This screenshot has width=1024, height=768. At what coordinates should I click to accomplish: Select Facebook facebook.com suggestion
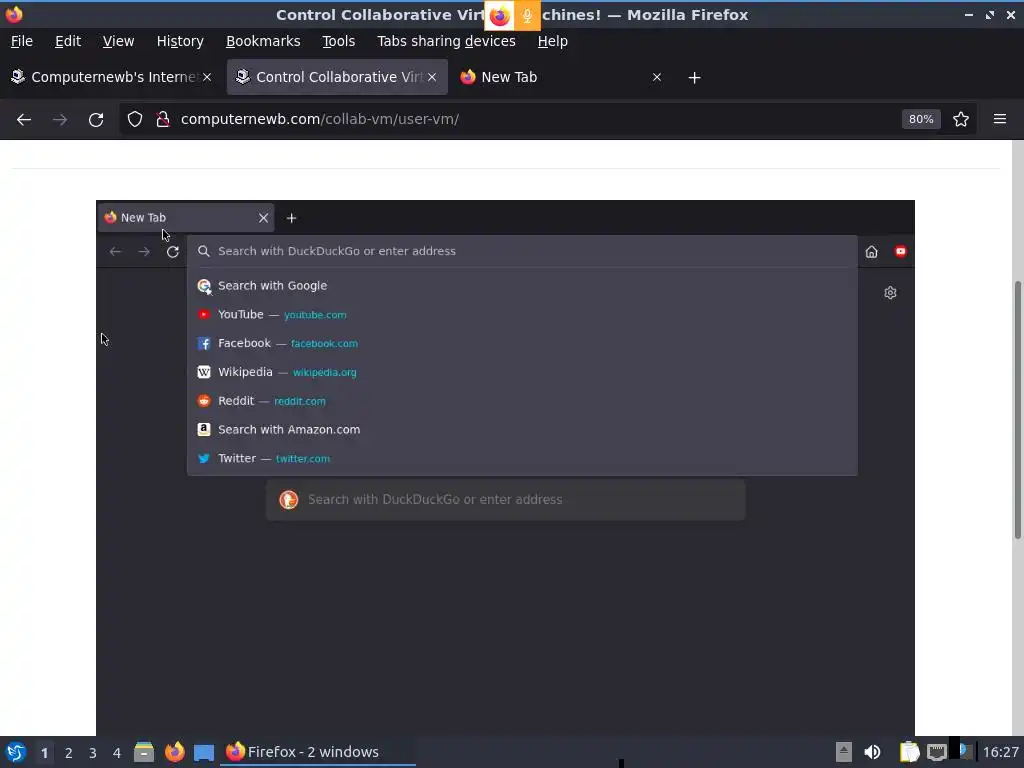[522, 343]
